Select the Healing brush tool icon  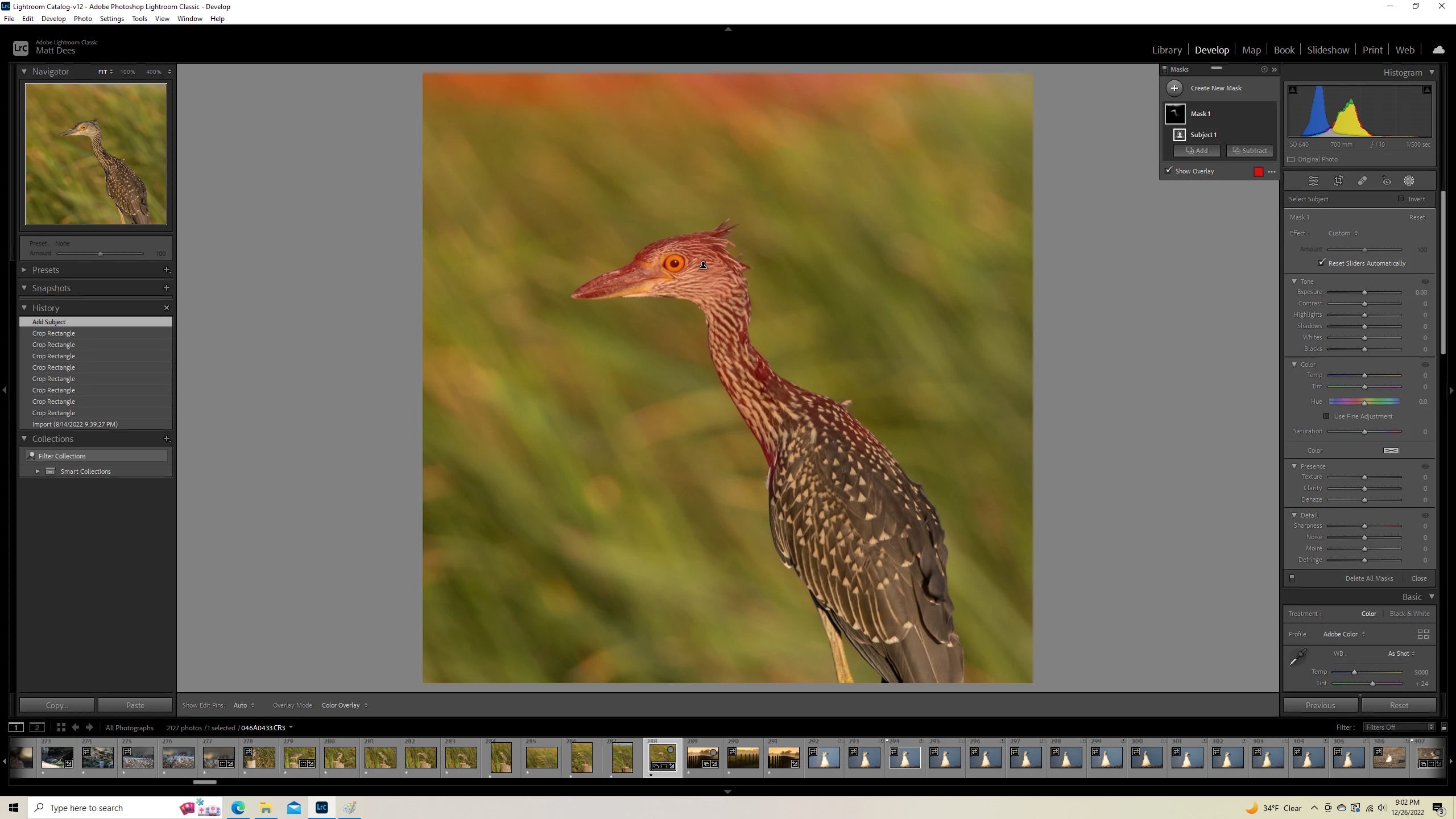click(x=1362, y=181)
